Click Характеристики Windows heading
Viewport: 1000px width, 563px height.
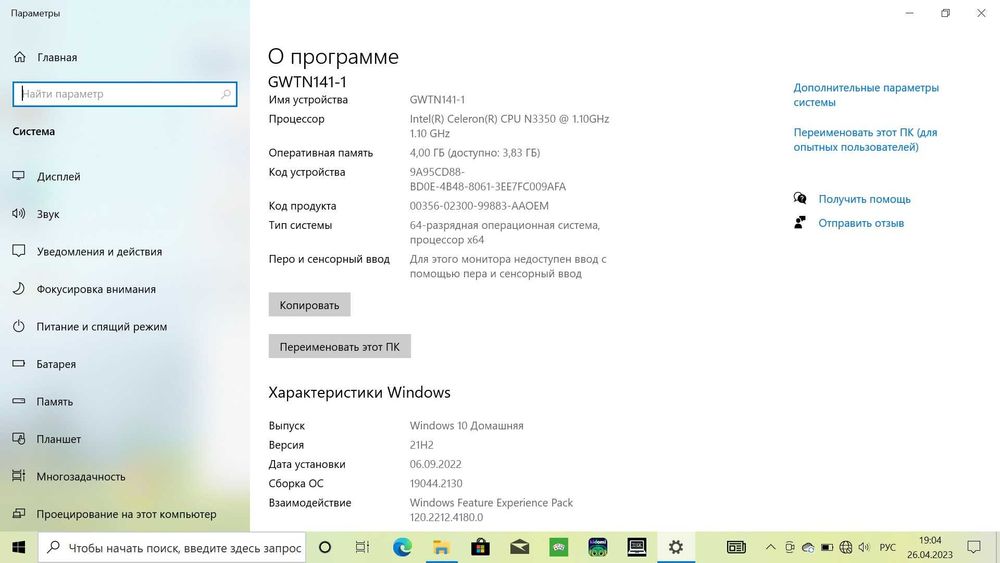click(x=359, y=392)
